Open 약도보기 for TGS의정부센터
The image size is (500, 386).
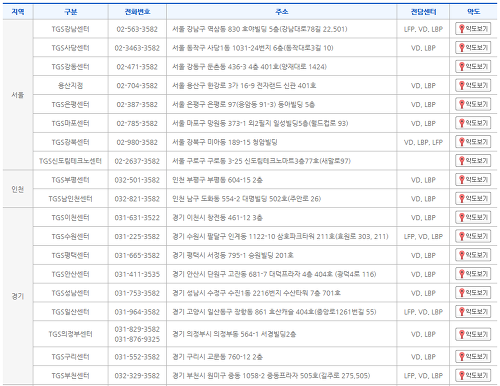(x=473, y=334)
